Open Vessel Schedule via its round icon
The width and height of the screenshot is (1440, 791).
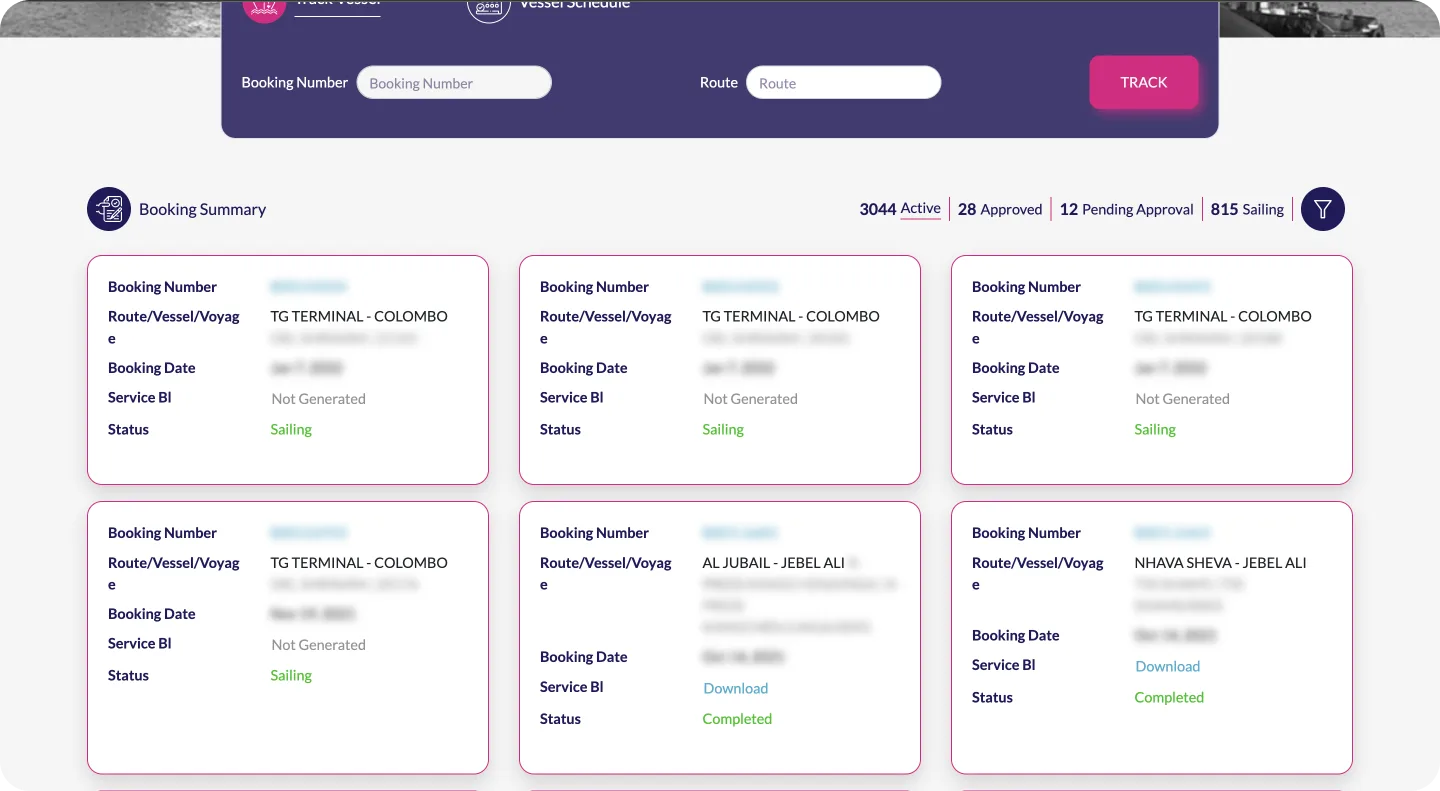click(x=489, y=10)
